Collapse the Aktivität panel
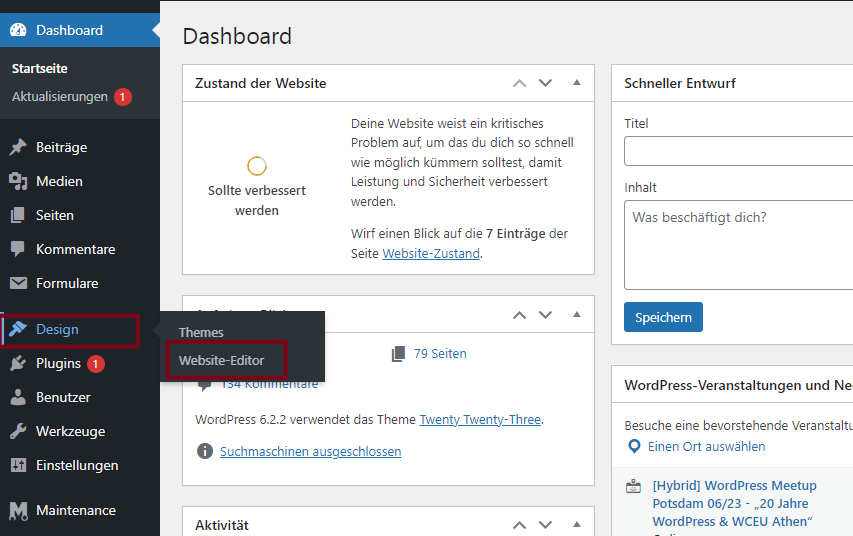Image resolution: width=853 pixels, height=536 pixels. click(x=577, y=525)
